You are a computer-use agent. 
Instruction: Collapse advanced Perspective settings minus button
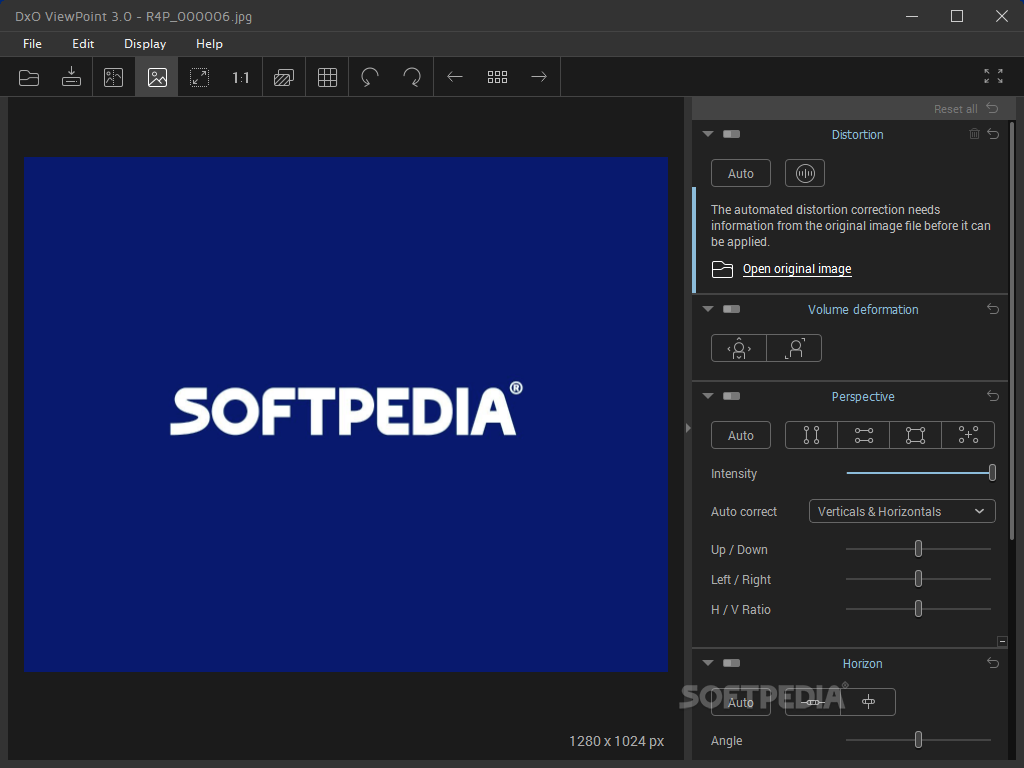(x=1002, y=641)
